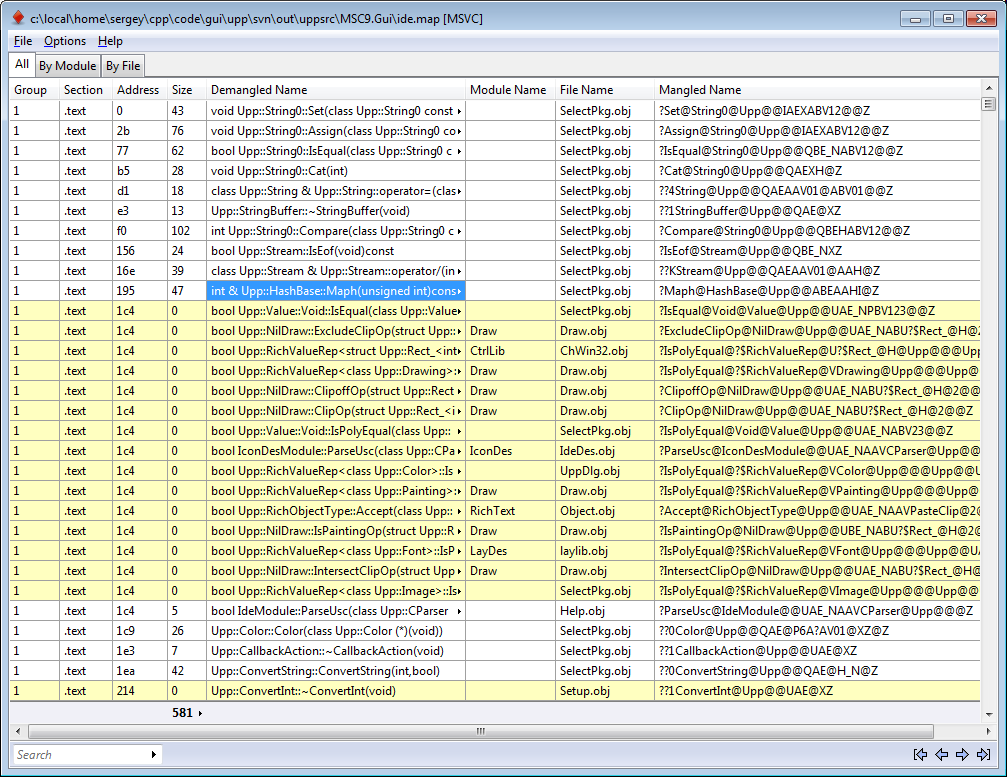The height and width of the screenshot is (777, 1008).
Task: Expand truncated Maph demangled name cell arrow
Action: (459, 291)
